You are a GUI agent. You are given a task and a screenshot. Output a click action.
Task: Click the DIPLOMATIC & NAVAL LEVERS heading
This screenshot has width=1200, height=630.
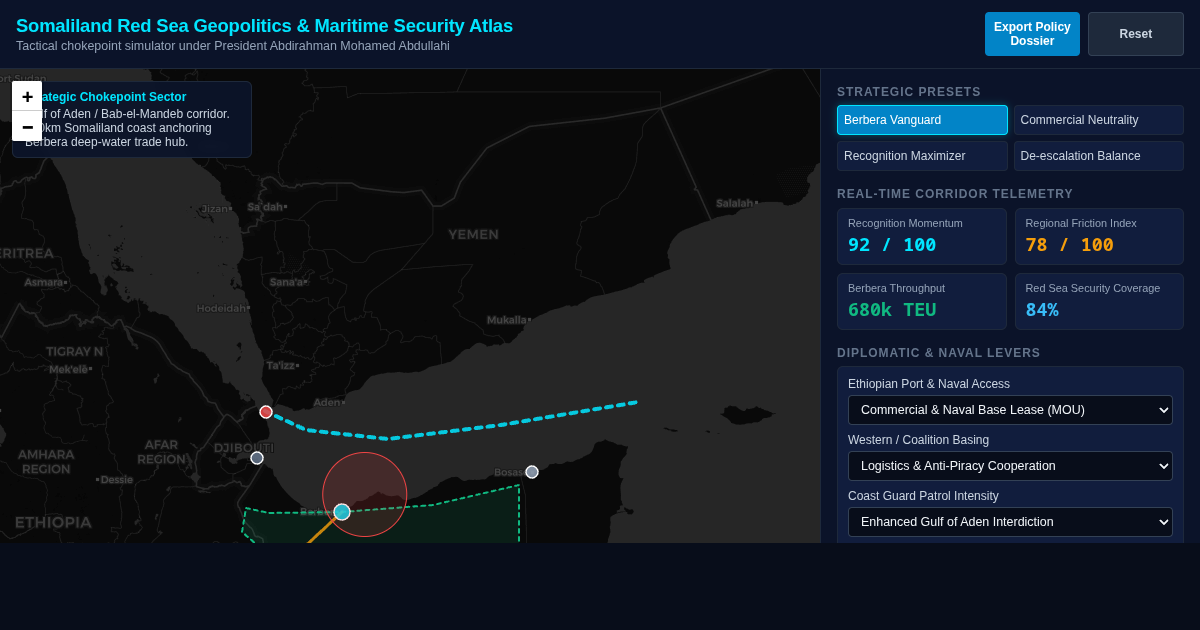939,353
